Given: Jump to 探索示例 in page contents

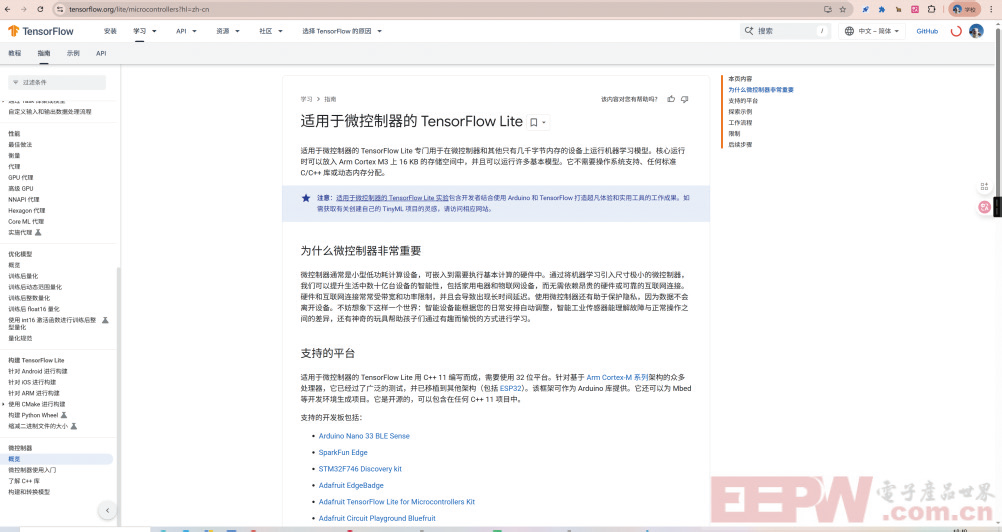Looking at the screenshot, I should (740, 111).
